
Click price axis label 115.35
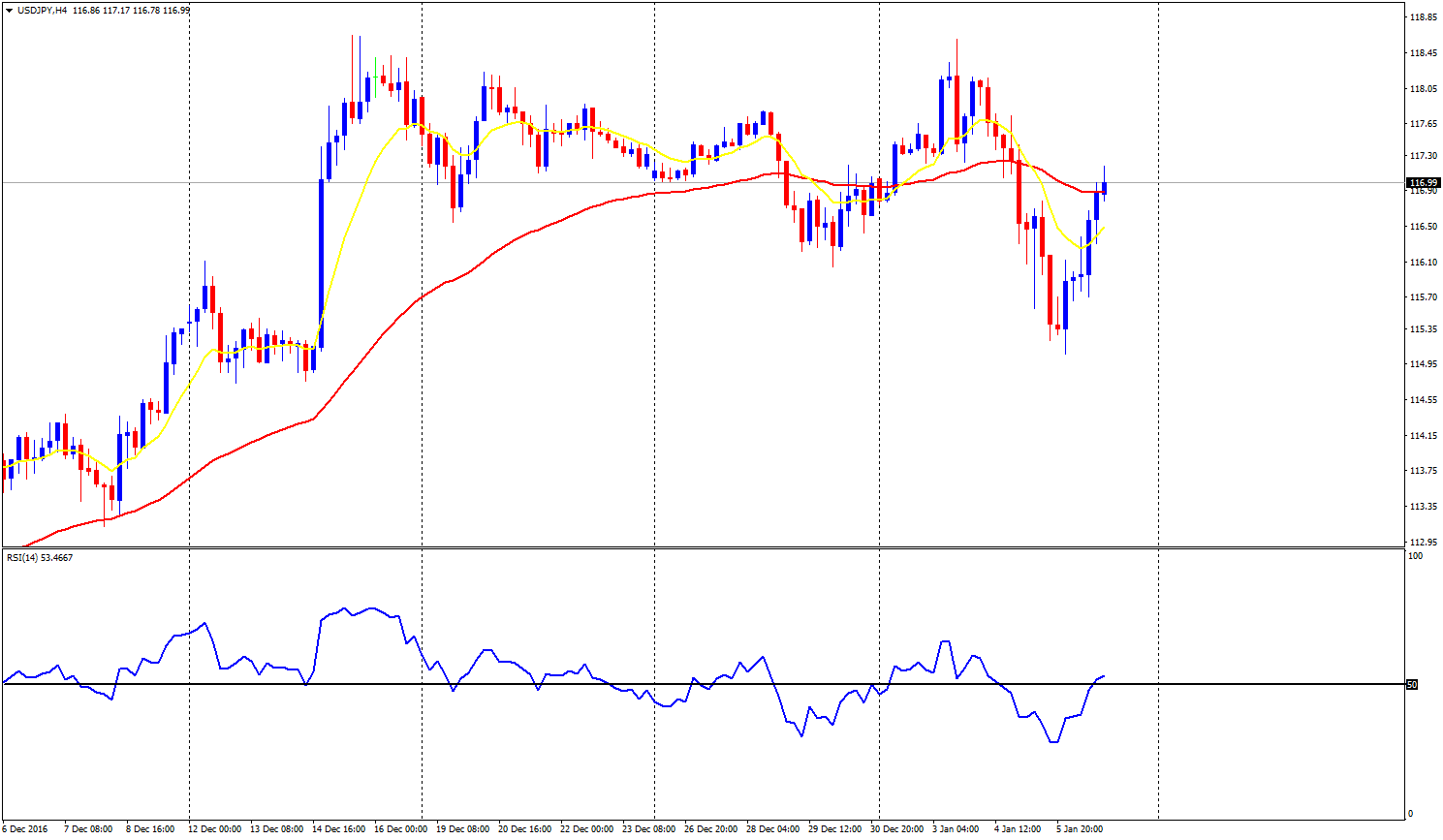click(1423, 329)
